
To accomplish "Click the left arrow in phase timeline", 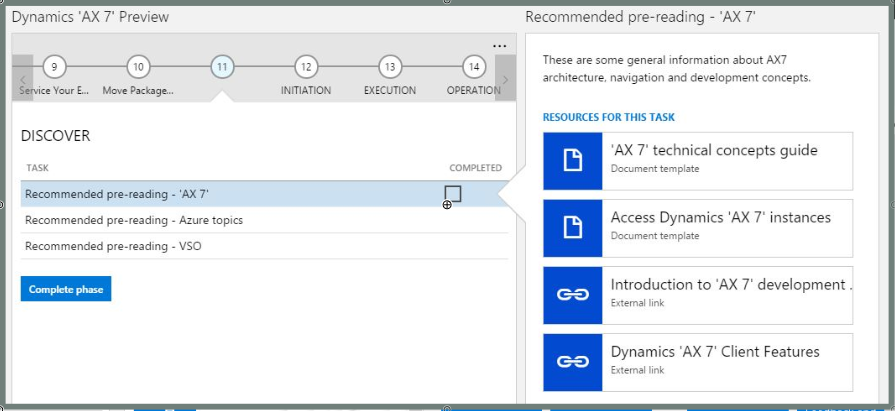I will coord(22,78).
